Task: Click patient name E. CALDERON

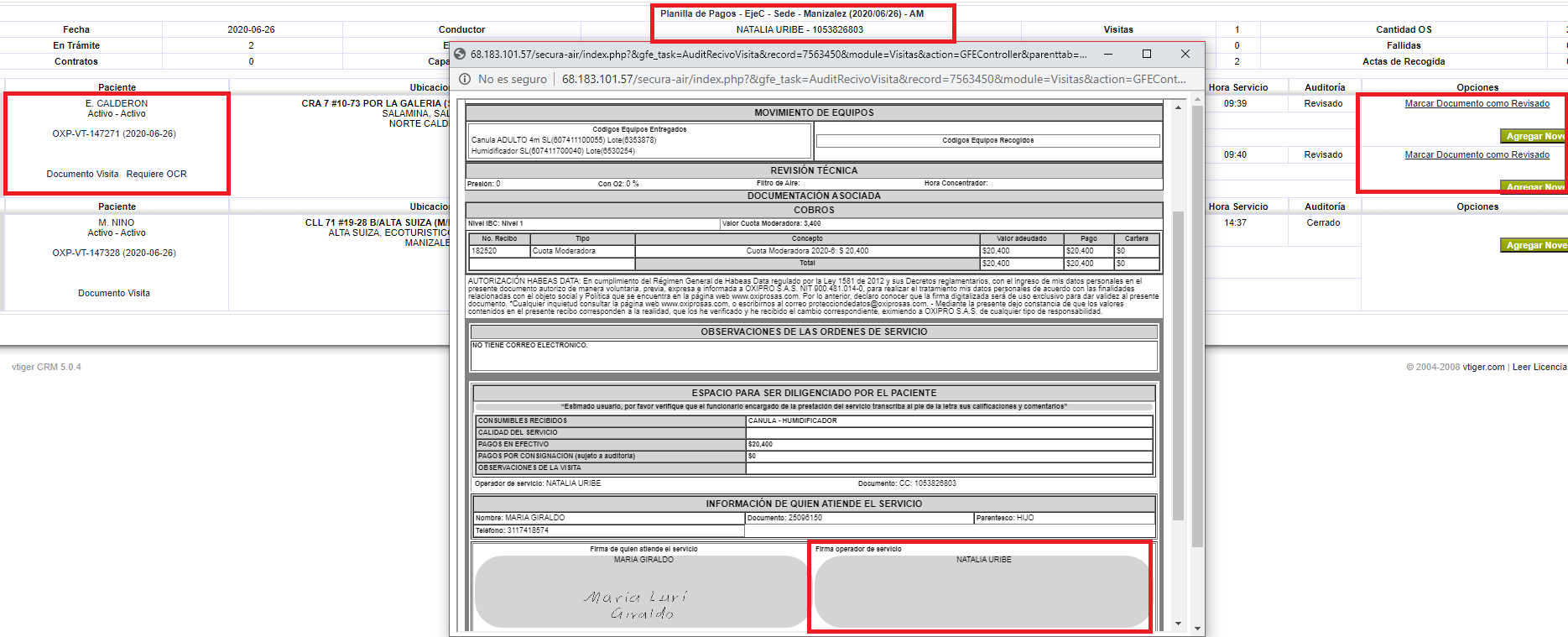Action: pyautogui.click(x=117, y=103)
